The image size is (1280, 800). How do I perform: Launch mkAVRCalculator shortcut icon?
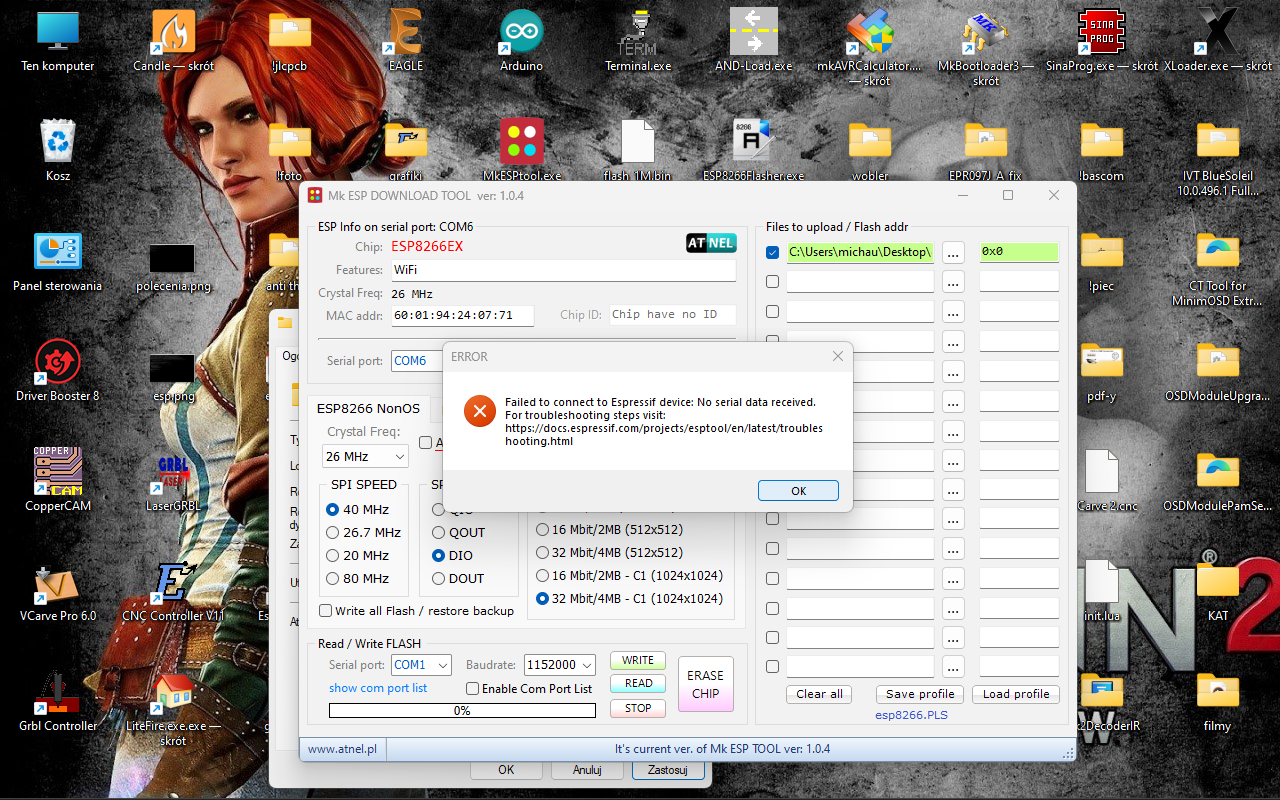(869, 33)
